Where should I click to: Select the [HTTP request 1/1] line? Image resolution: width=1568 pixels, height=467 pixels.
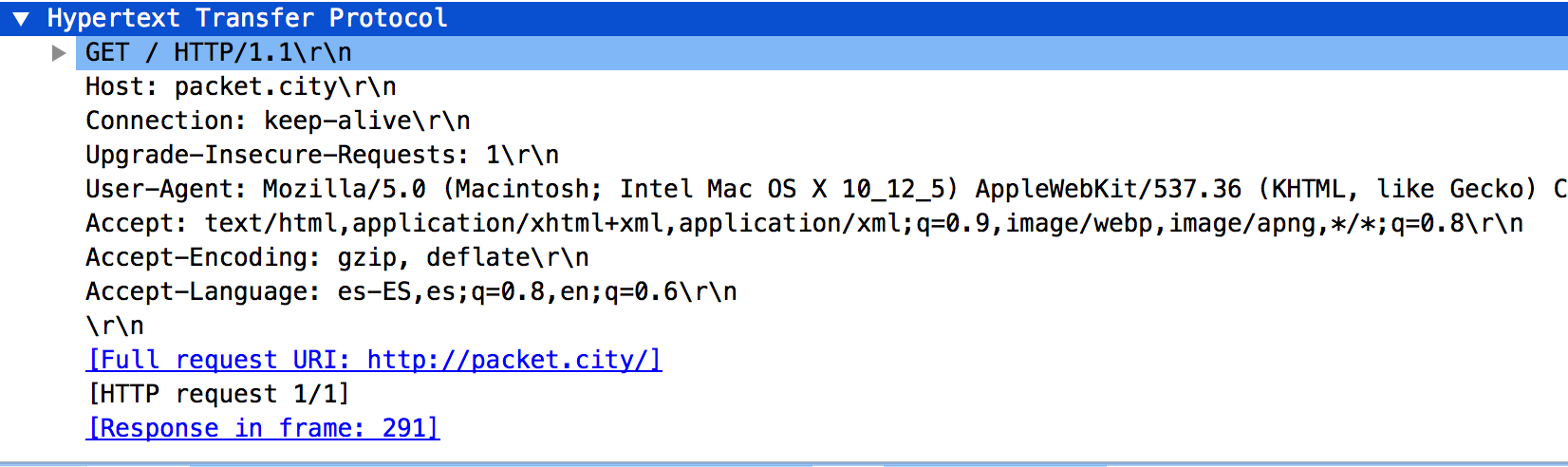click(x=218, y=395)
